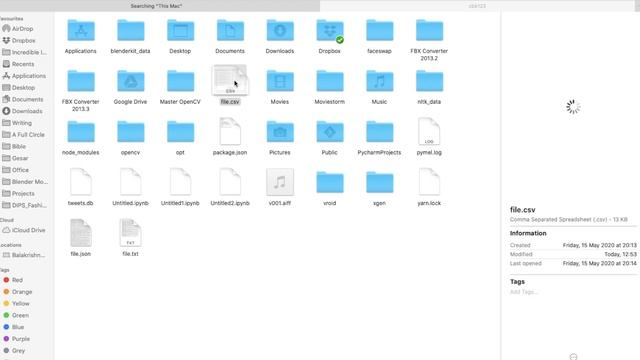Click the Add Tags field in preview

pos(524,292)
